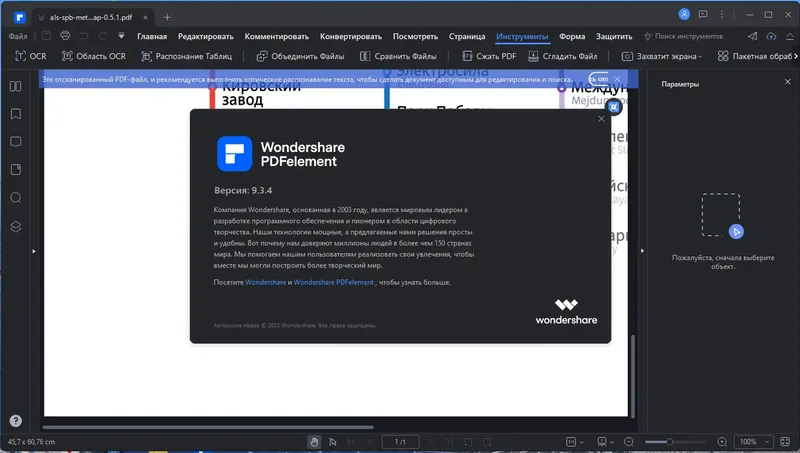Open the actual size 1:1 view dropdown
Screen dimensions: 800x453
click(x=574, y=442)
